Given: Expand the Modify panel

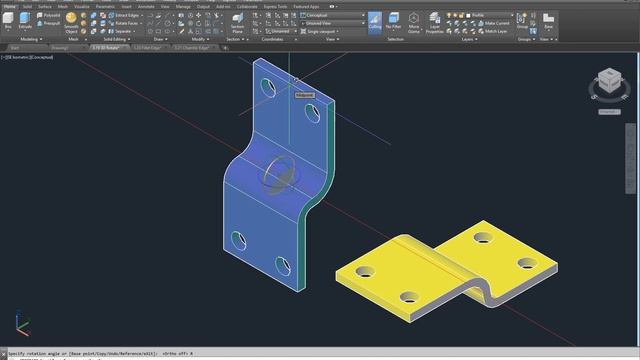Looking at the screenshot, I should point(200,39).
